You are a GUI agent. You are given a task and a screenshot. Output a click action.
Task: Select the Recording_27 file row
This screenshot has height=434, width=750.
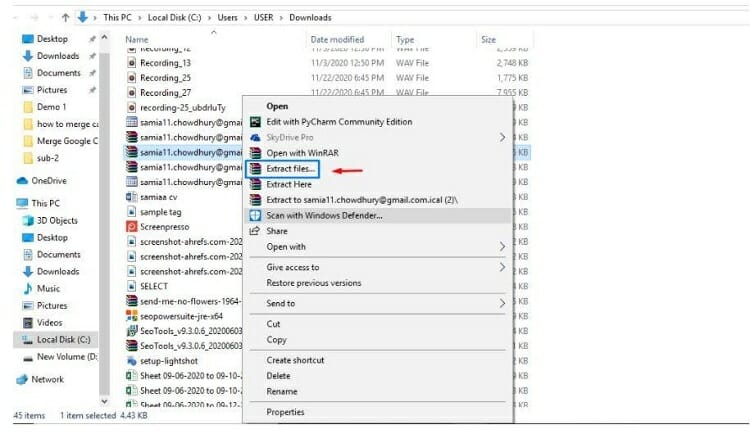point(328,92)
